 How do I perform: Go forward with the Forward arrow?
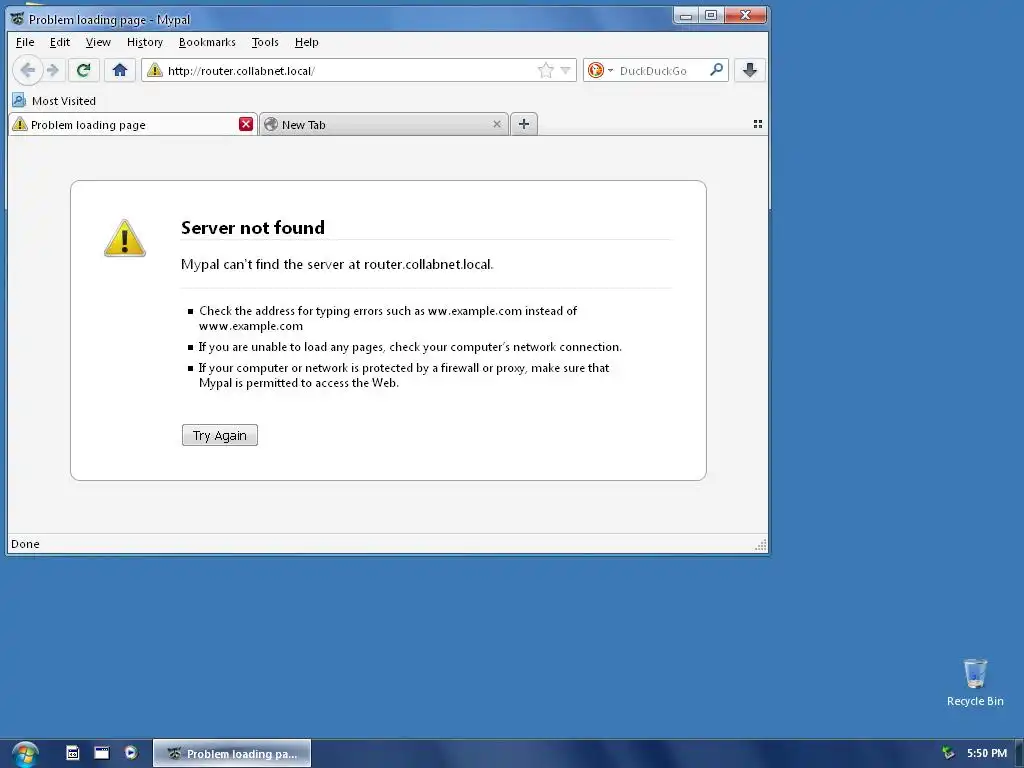[53, 70]
